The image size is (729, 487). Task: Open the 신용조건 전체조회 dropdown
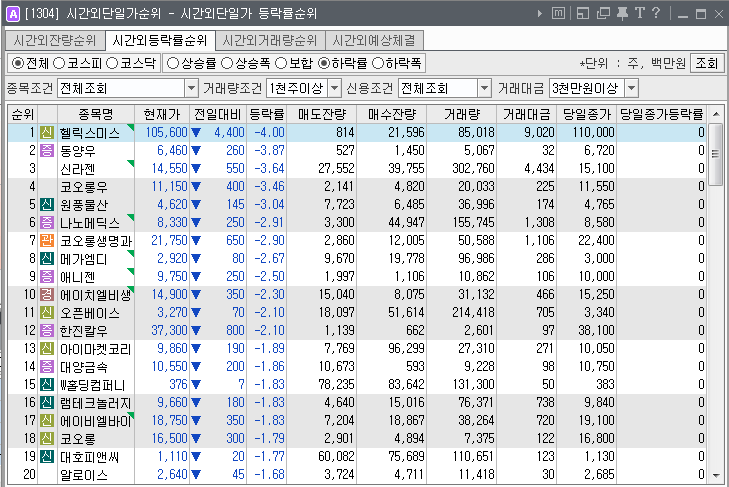[x=484, y=88]
